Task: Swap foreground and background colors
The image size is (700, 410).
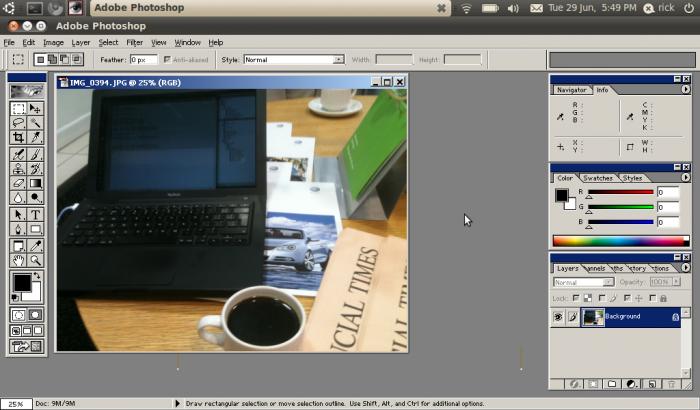Action: pyautogui.click(x=37, y=276)
